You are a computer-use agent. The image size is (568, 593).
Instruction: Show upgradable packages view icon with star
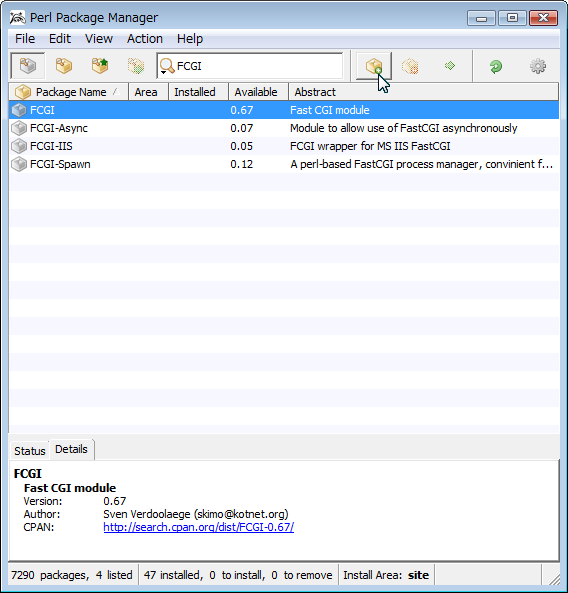pos(100,66)
